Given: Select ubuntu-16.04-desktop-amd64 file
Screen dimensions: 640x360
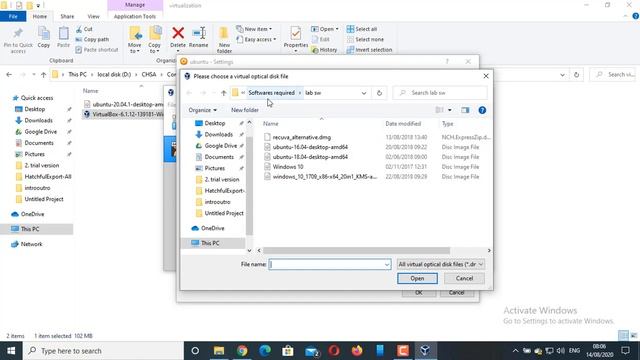Looking at the screenshot, I should coord(310,147).
